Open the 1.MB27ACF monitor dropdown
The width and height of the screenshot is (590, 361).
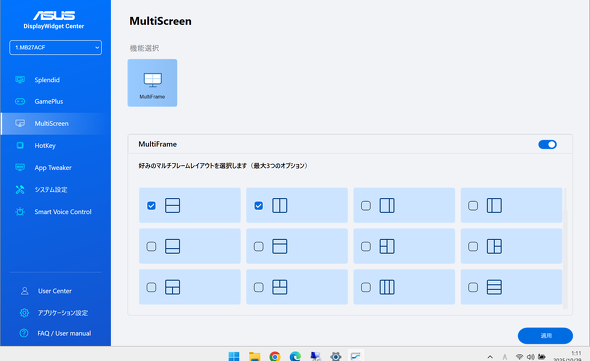[55, 47]
